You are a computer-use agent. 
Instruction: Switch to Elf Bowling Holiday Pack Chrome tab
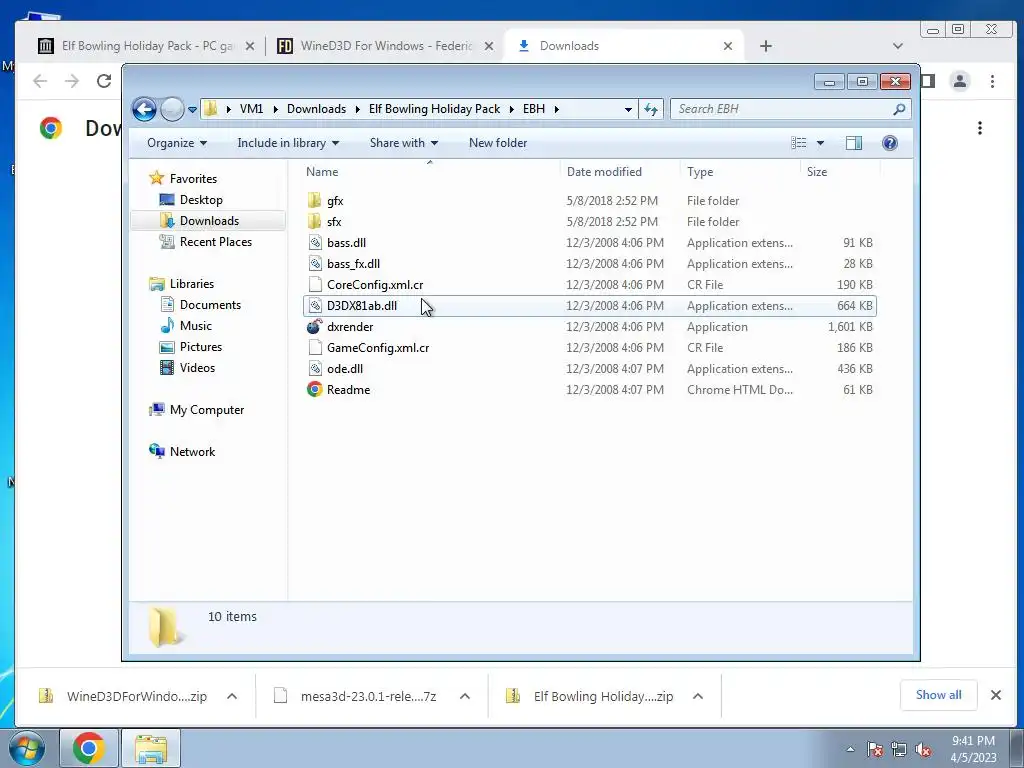[144, 46]
